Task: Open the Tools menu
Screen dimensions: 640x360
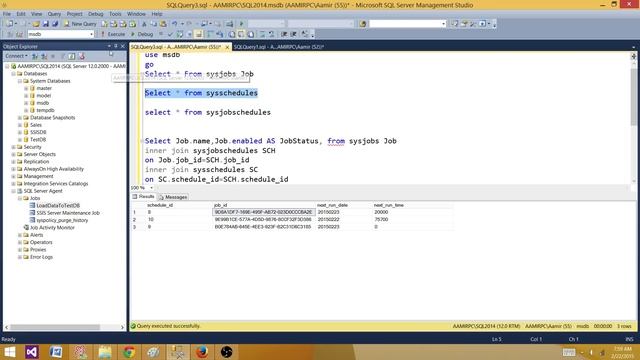Action: coord(115,14)
